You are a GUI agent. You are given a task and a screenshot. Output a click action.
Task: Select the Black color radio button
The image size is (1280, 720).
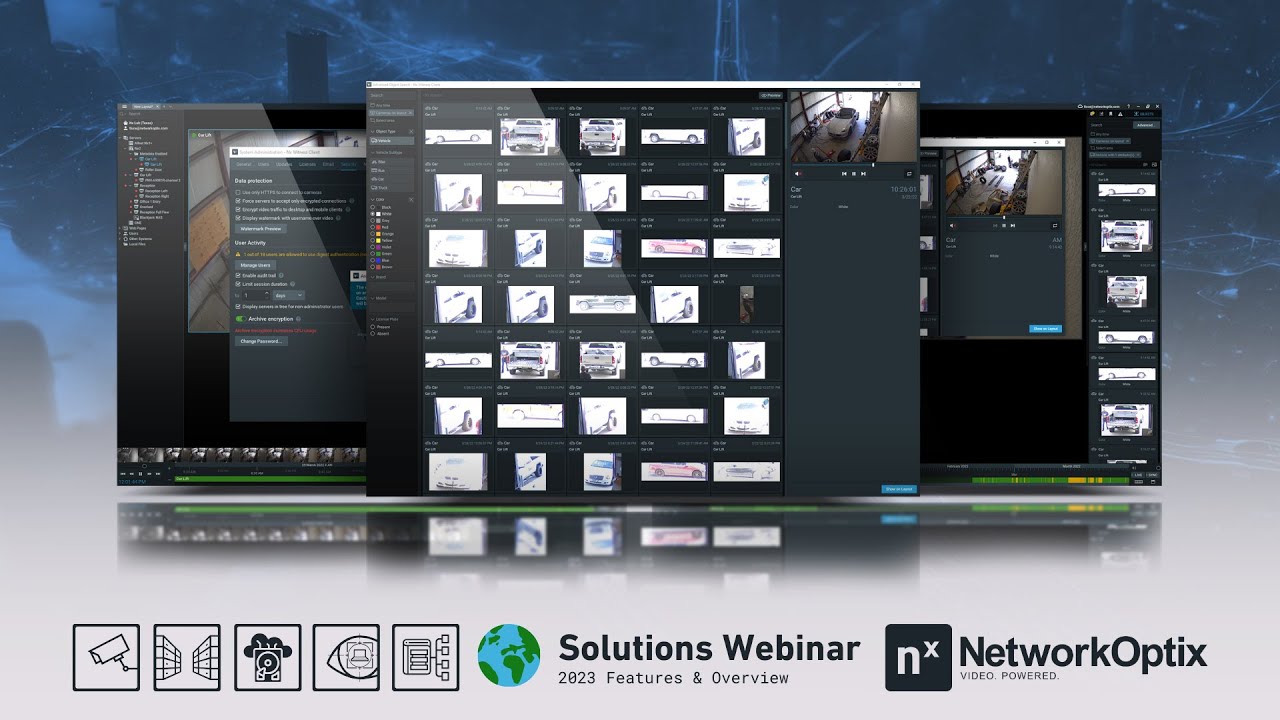[x=372, y=207]
